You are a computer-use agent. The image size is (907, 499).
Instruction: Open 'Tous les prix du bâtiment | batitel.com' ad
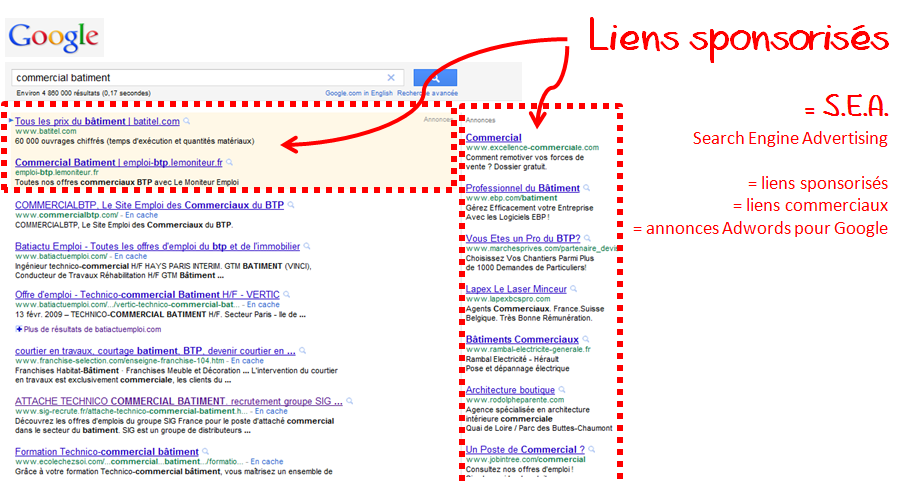pos(97,121)
